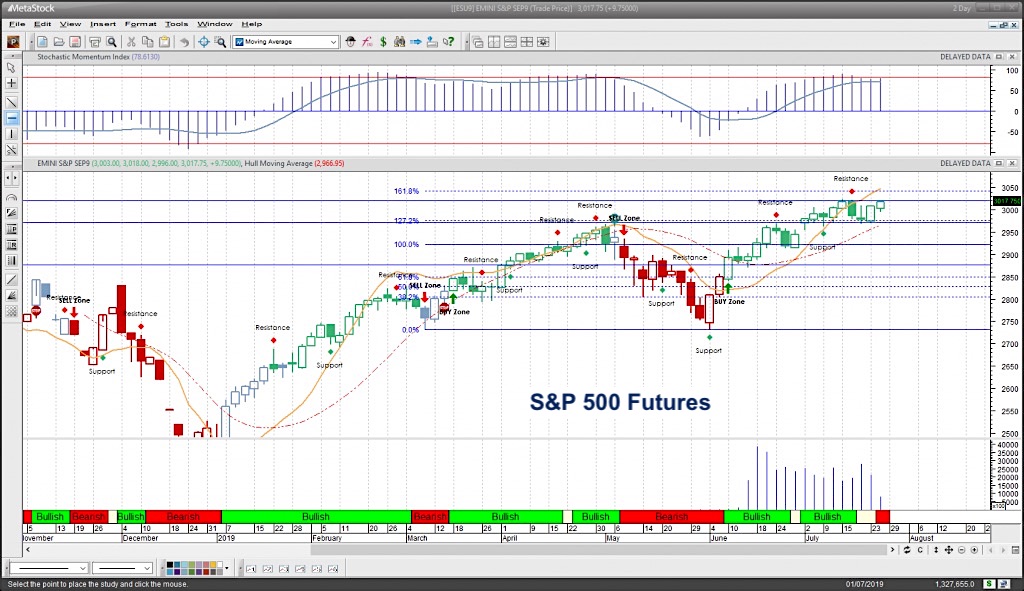The height and width of the screenshot is (591, 1024).
Task: Click the refresh chart arrows icon
Action: point(906,550)
